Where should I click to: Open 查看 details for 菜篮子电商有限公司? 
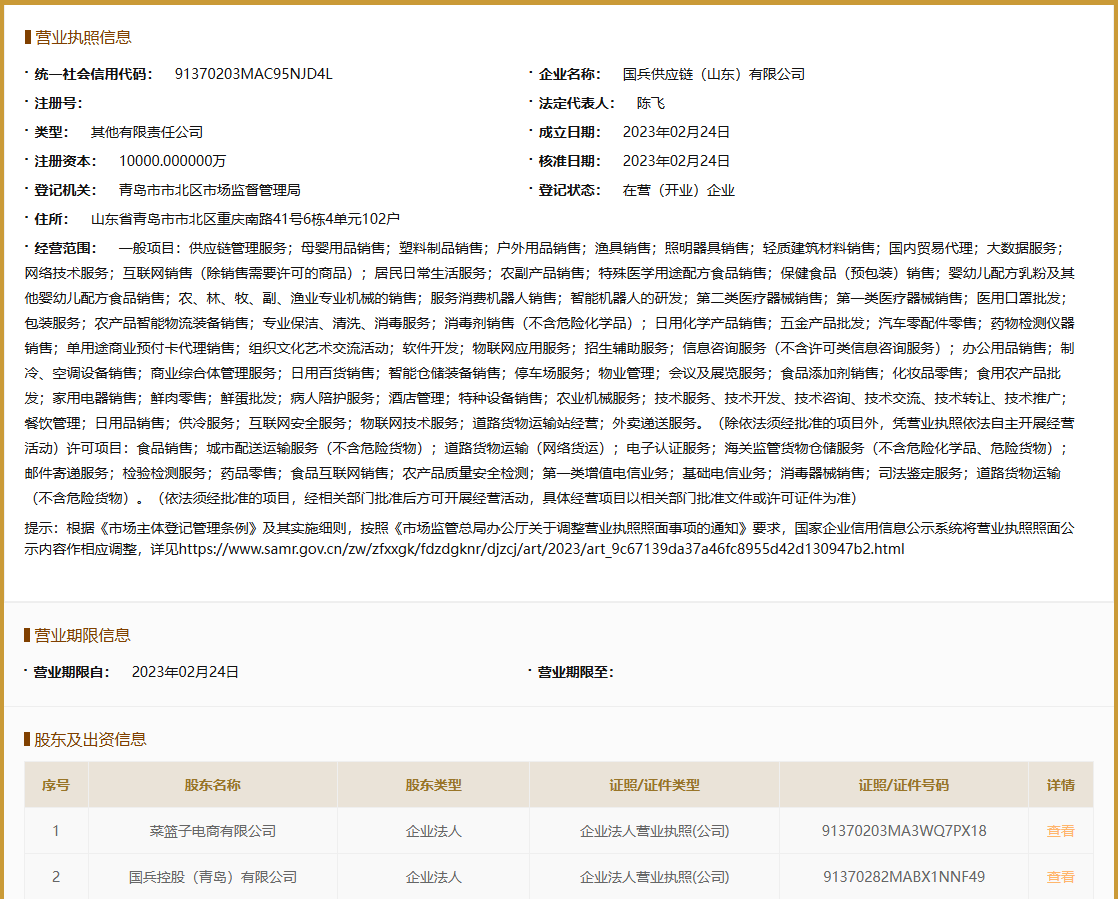coord(1060,831)
